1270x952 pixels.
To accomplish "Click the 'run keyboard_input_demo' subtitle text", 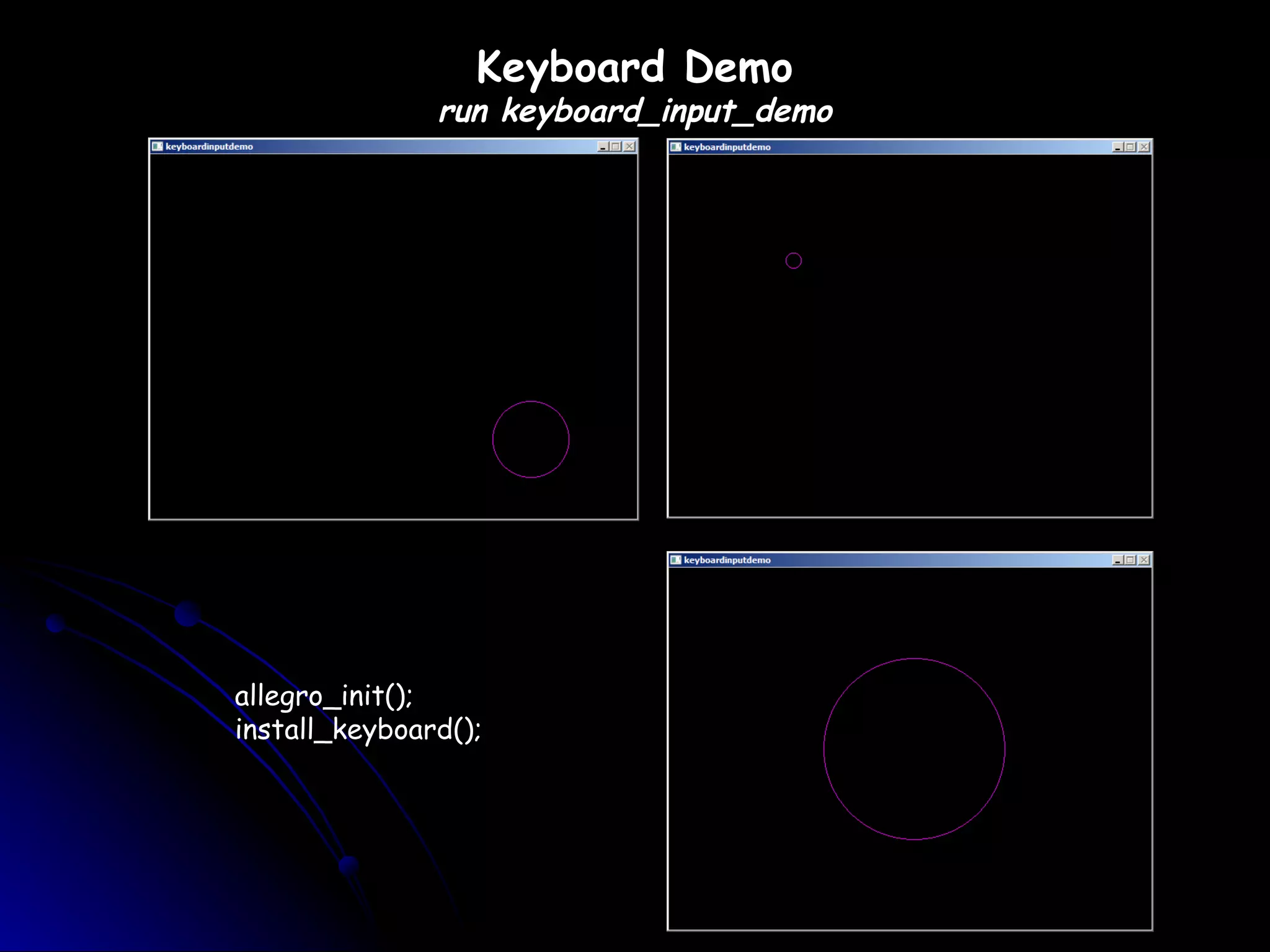I will (x=636, y=112).
